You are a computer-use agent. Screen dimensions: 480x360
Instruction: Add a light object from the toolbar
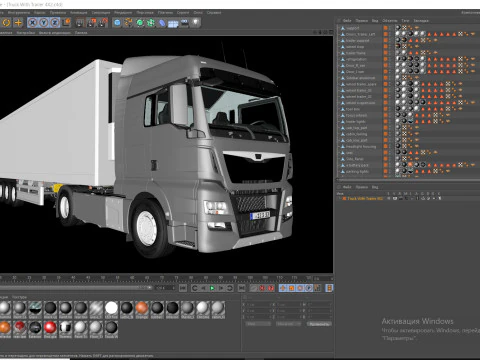pyautogui.click(x=196, y=23)
